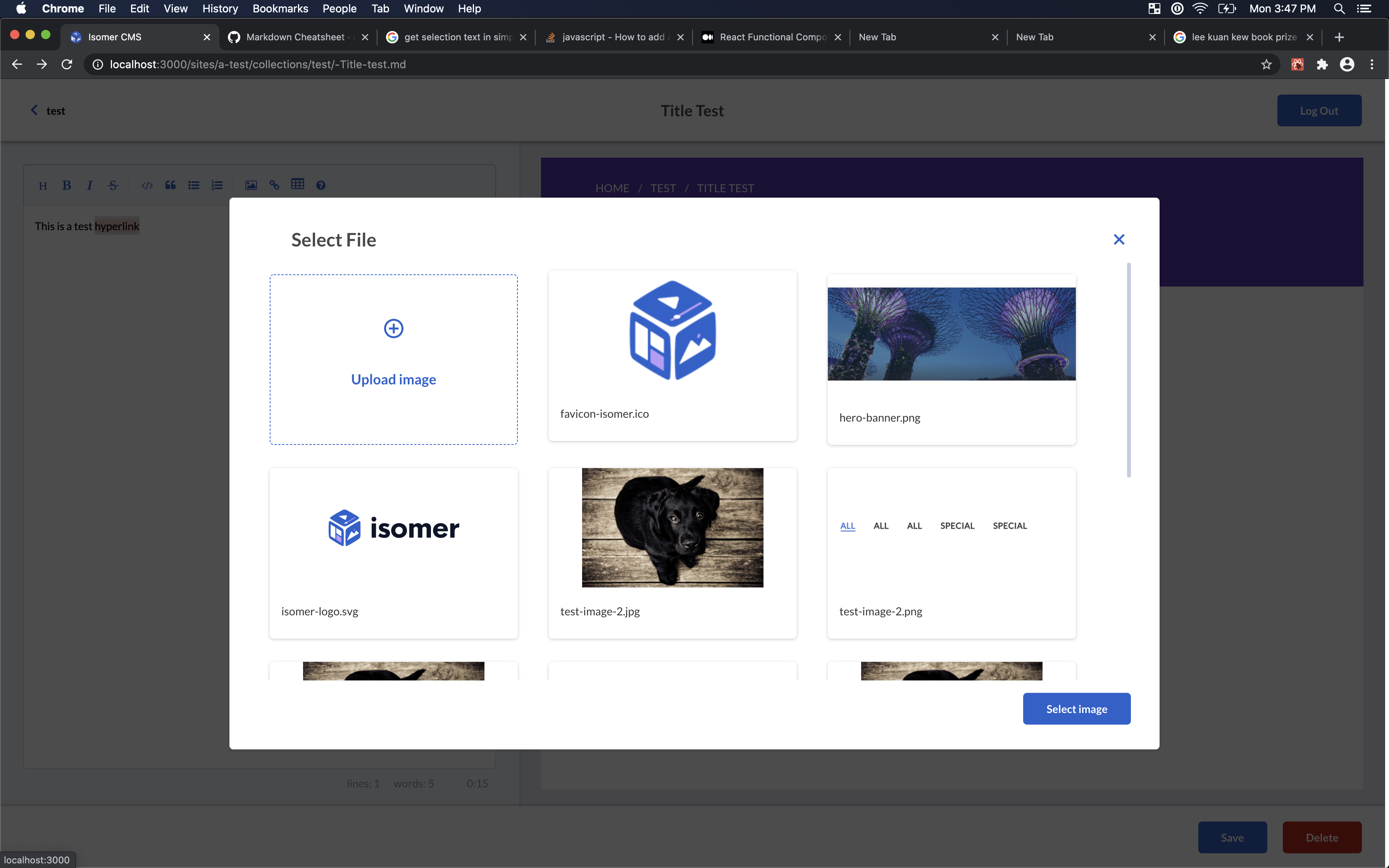
Task: Toggle italic formatting
Action: [x=90, y=185]
